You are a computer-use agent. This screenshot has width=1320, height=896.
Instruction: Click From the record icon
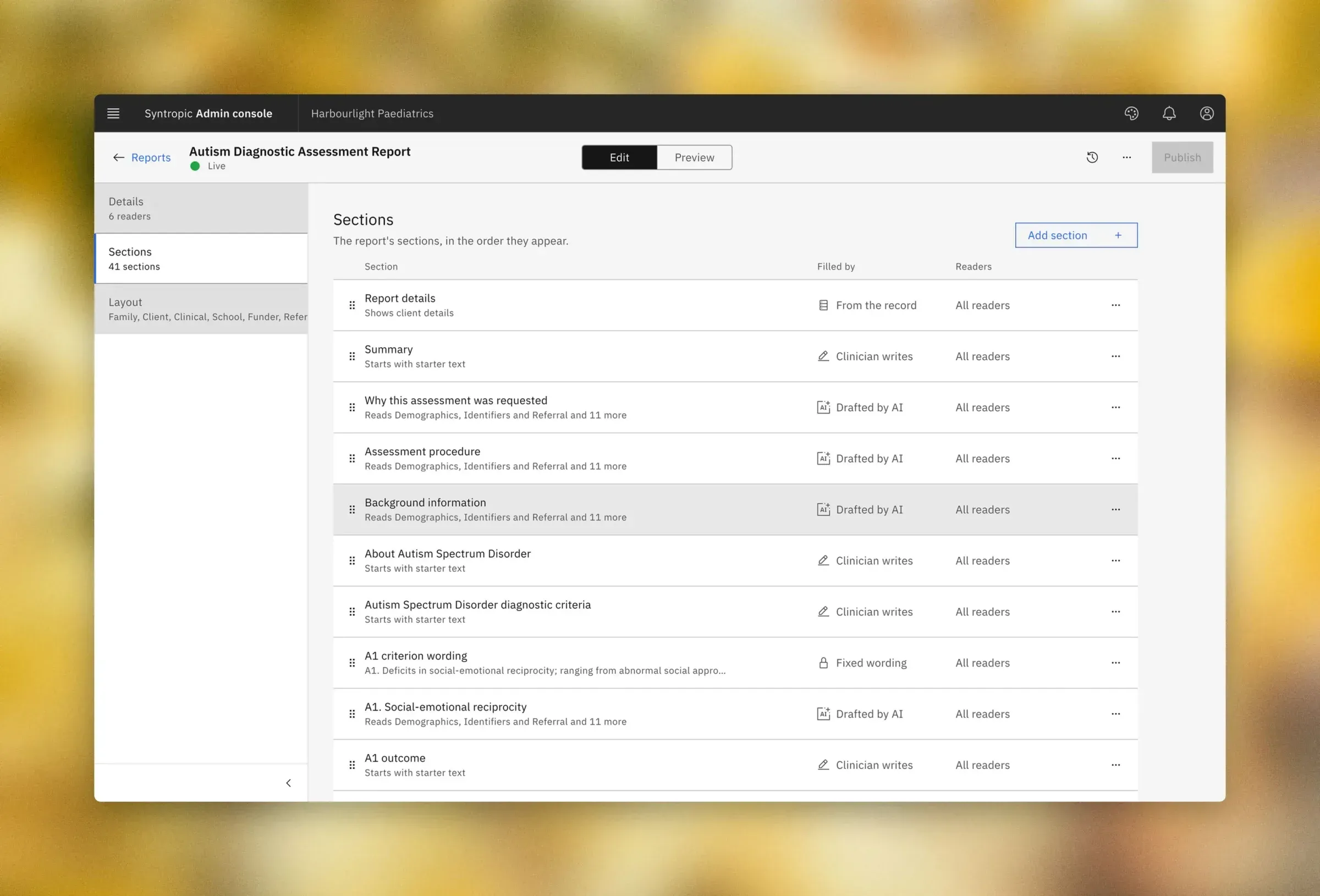pos(823,305)
